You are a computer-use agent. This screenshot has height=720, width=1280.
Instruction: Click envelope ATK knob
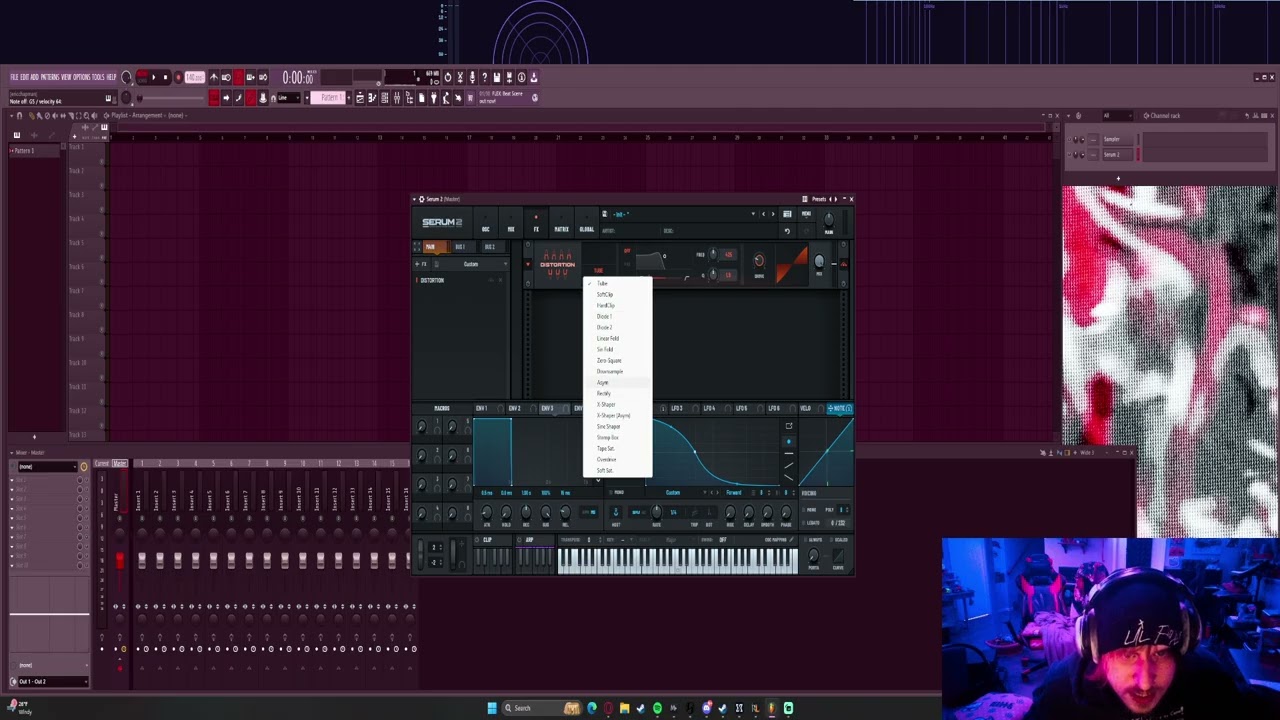pos(487,513)
